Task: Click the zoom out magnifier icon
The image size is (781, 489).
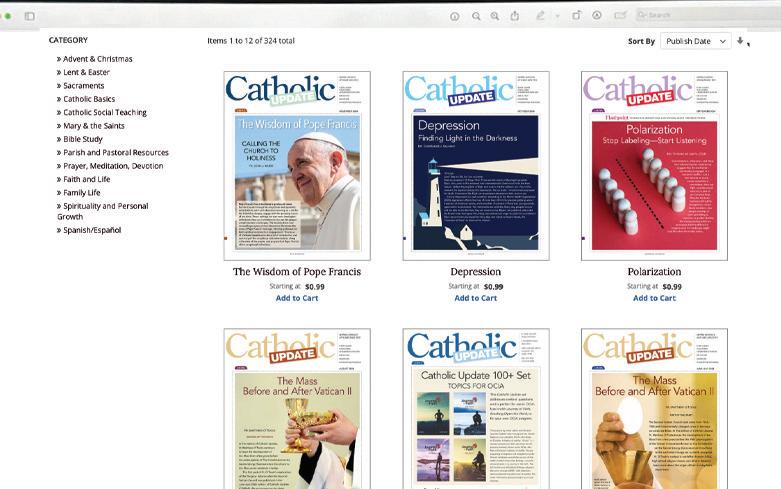Action: [x=476, y=16]
